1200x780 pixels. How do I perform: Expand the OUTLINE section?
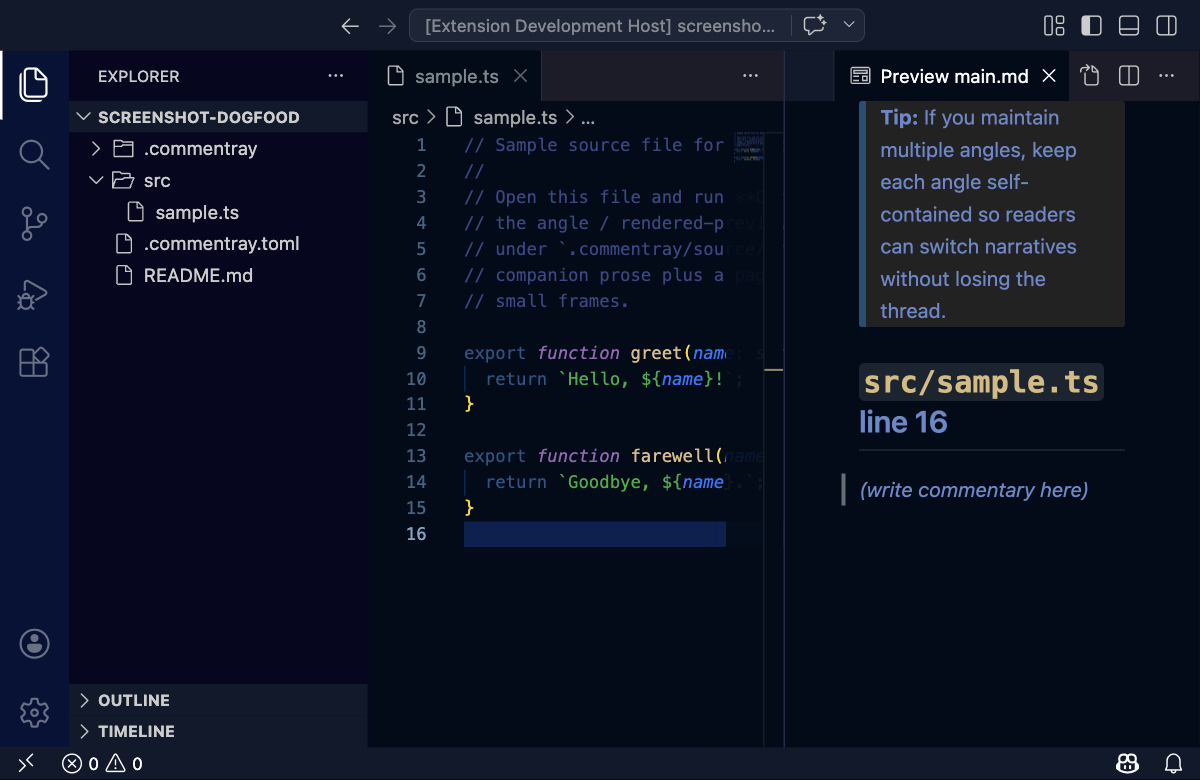pos(218,700)
